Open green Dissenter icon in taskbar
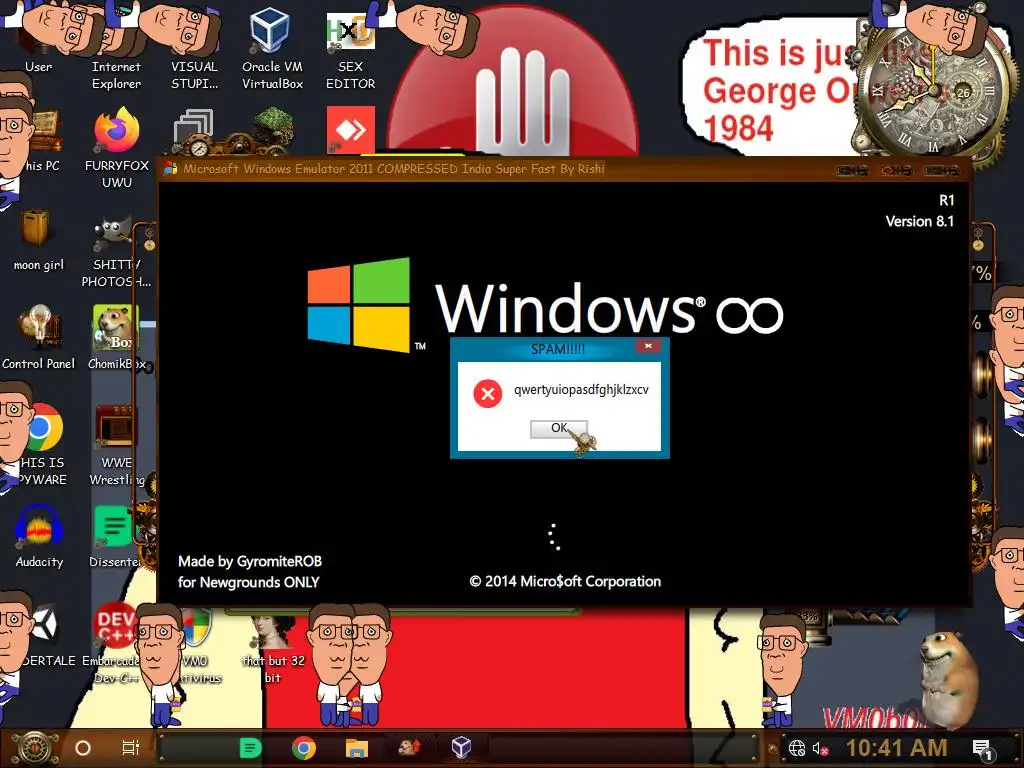Image resolution: width=1024 pixels, height=768 pixels. (x=251, y=748)
